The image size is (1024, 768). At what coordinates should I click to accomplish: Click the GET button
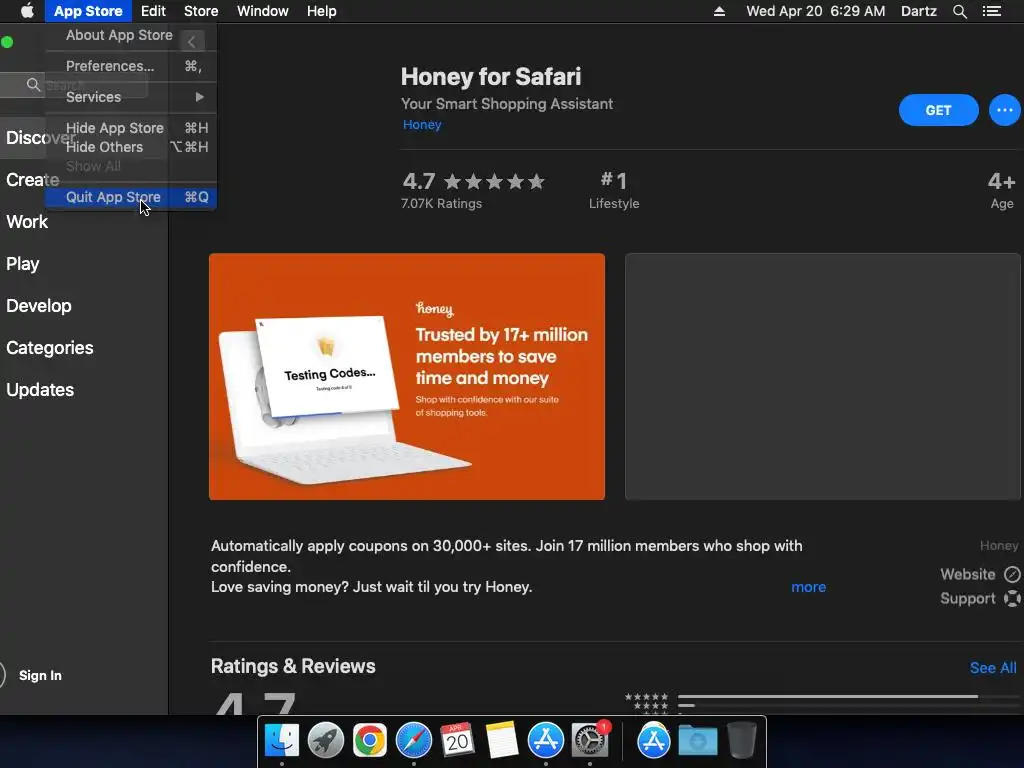tap(938, 110)
